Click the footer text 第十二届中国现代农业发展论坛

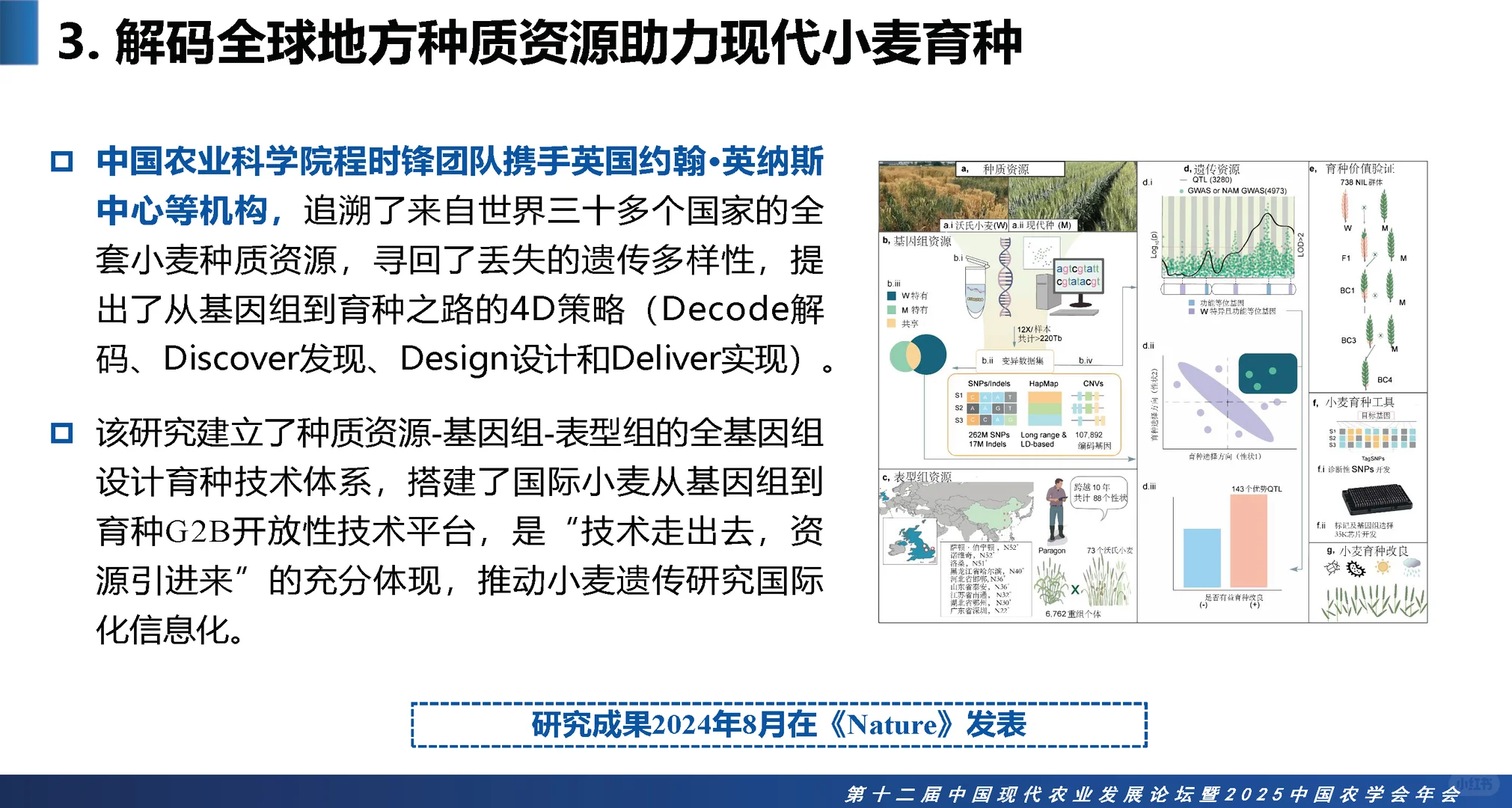click(1020, 794)
